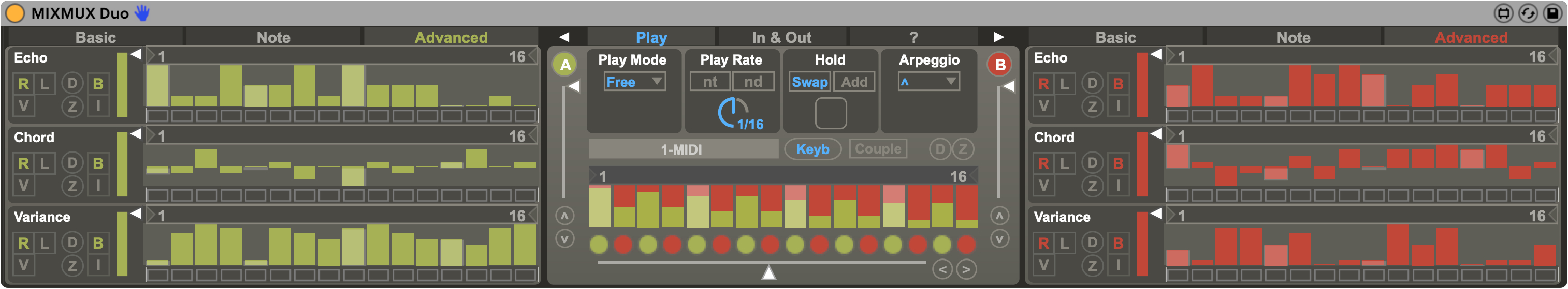Open the ? help tab

pos(913,37)
